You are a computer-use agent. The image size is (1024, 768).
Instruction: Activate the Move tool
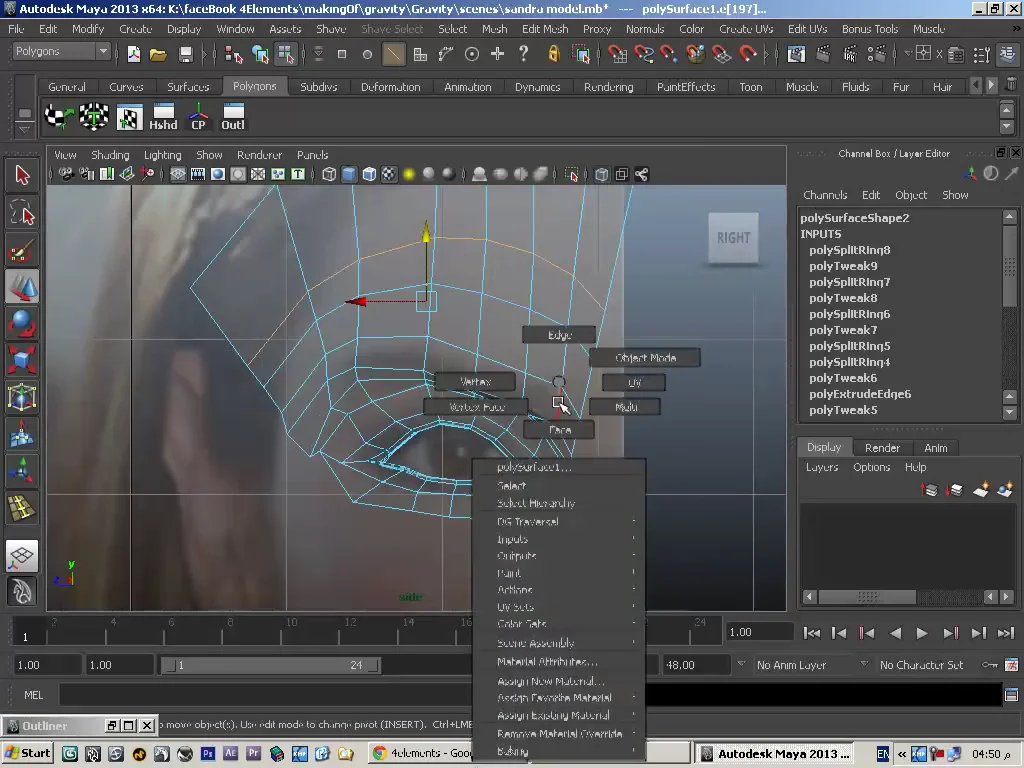pos(22,287)
